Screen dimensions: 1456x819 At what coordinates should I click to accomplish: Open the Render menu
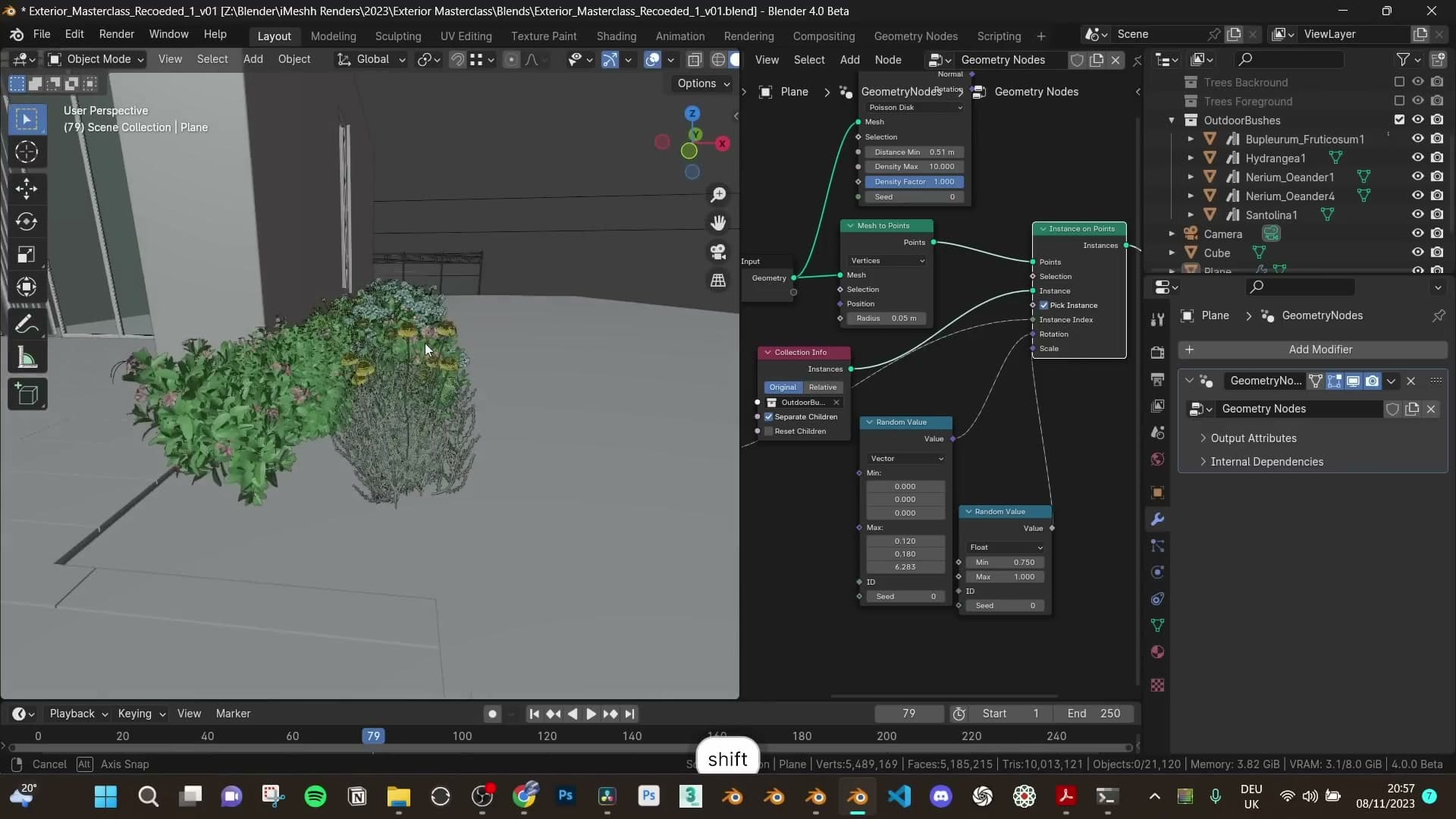pyautogui.click(x=117, y=34)
